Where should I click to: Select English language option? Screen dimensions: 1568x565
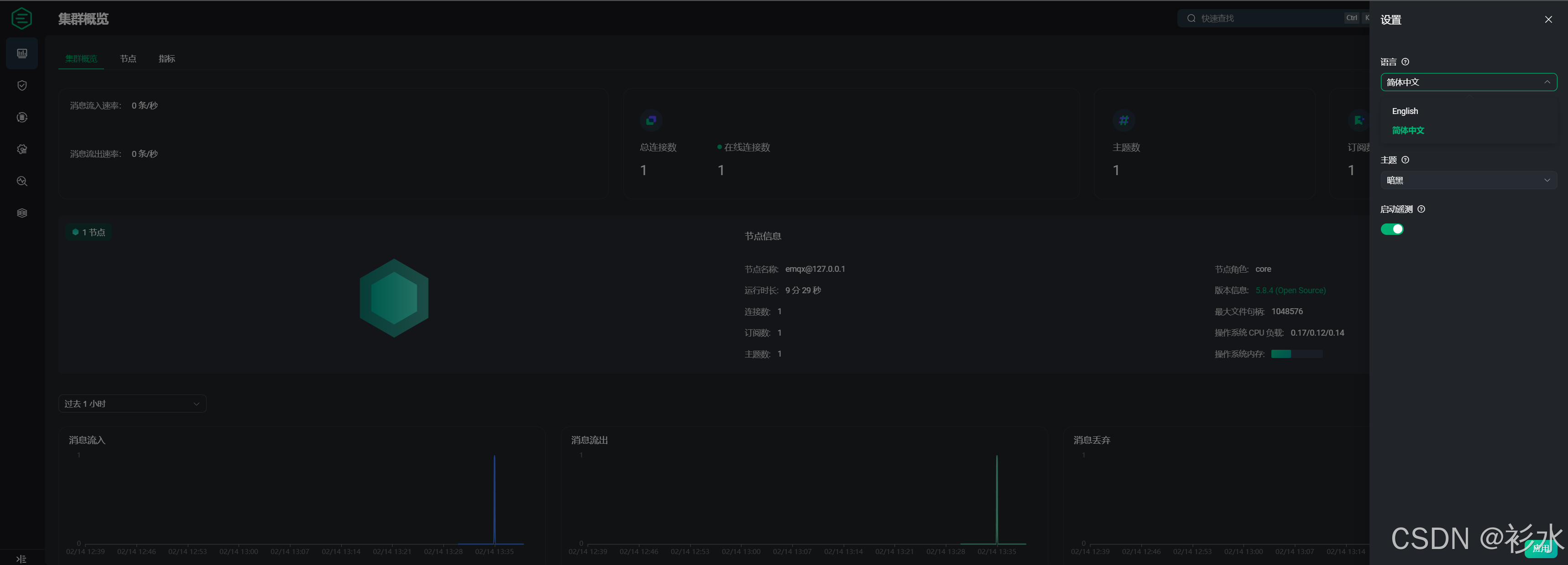(1404, 111)
